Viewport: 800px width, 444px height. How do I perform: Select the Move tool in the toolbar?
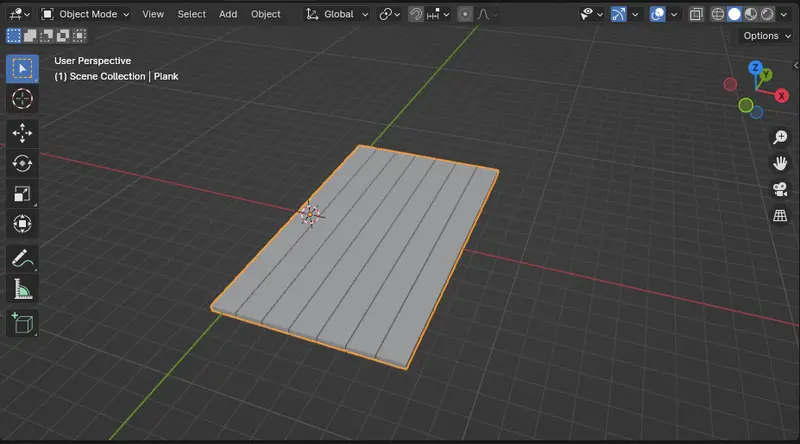(22, 133)
